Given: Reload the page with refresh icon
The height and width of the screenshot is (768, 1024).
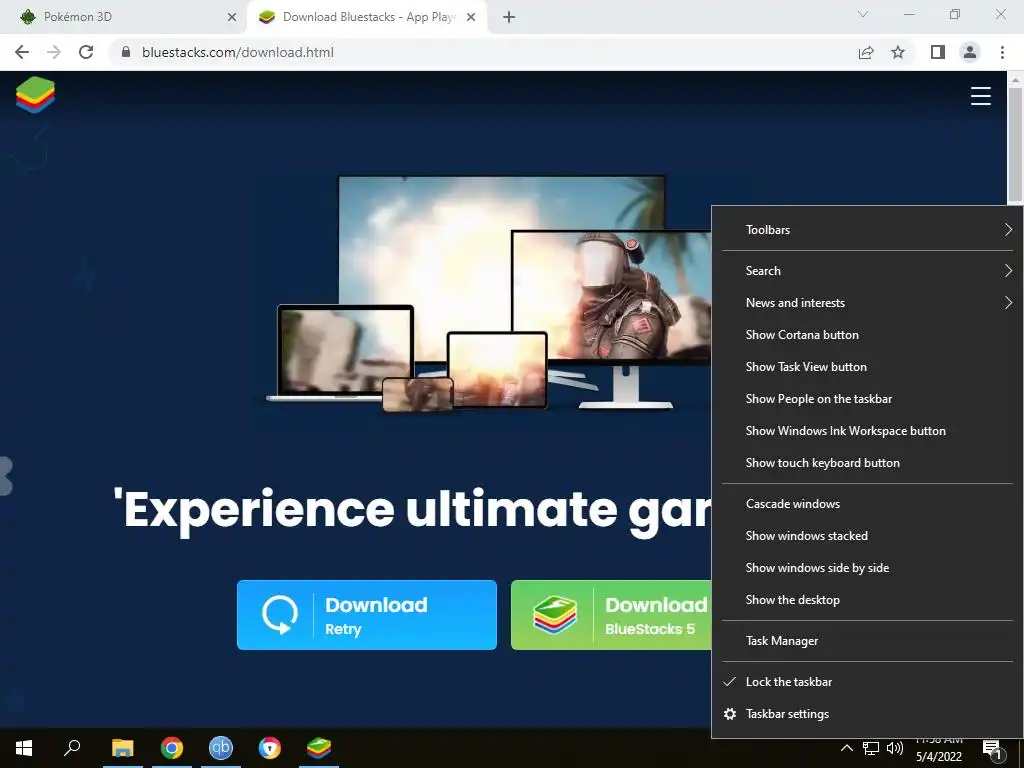Looking at the screenshot, I should point(86,52).
